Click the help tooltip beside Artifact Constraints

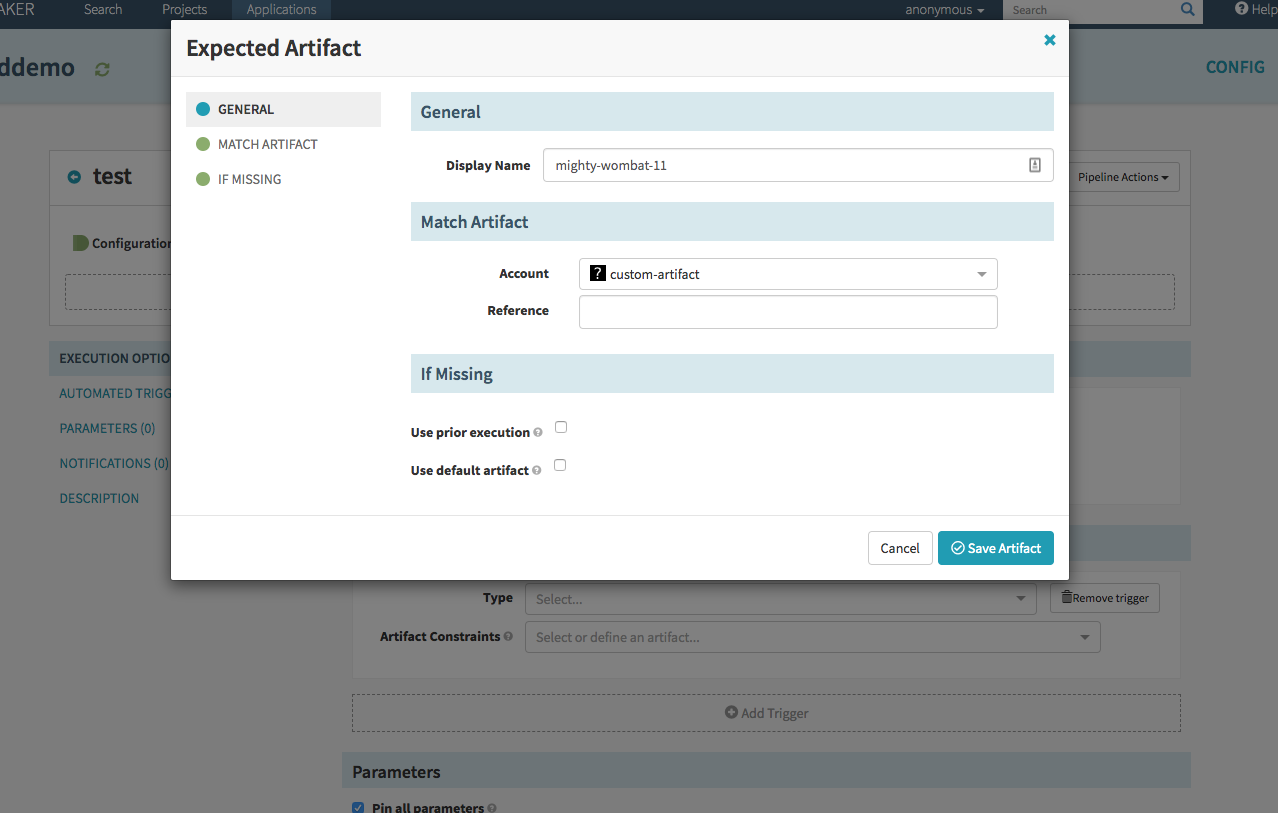510,636
